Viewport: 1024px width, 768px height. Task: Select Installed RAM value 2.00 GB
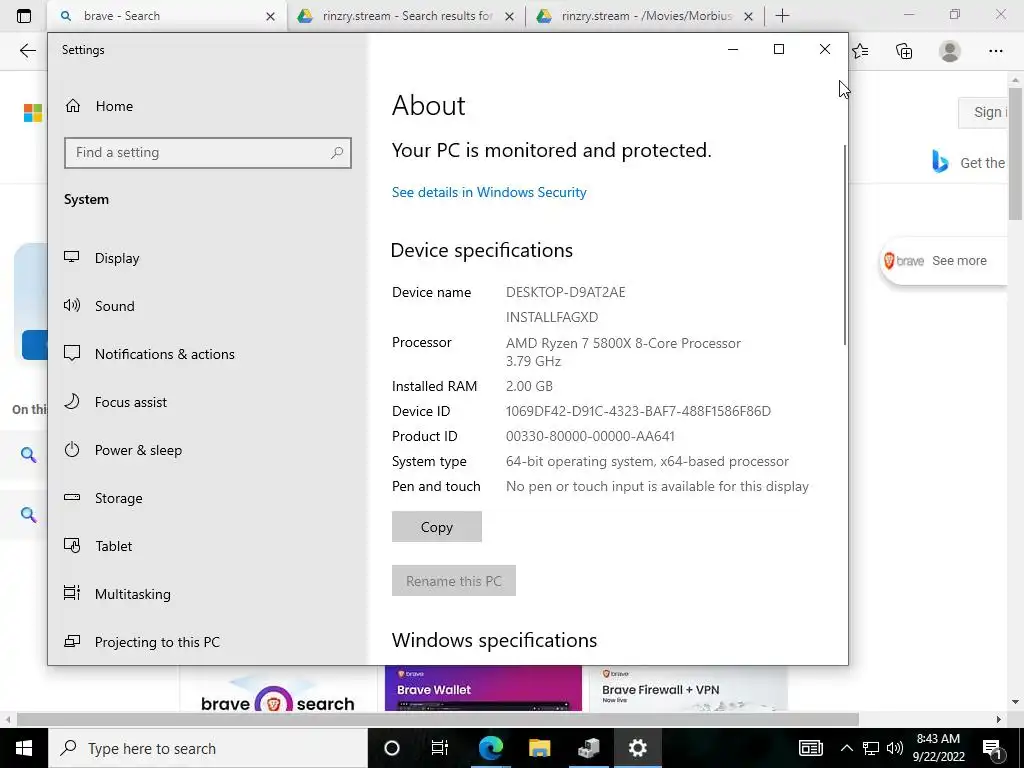(x=529, y=386)
